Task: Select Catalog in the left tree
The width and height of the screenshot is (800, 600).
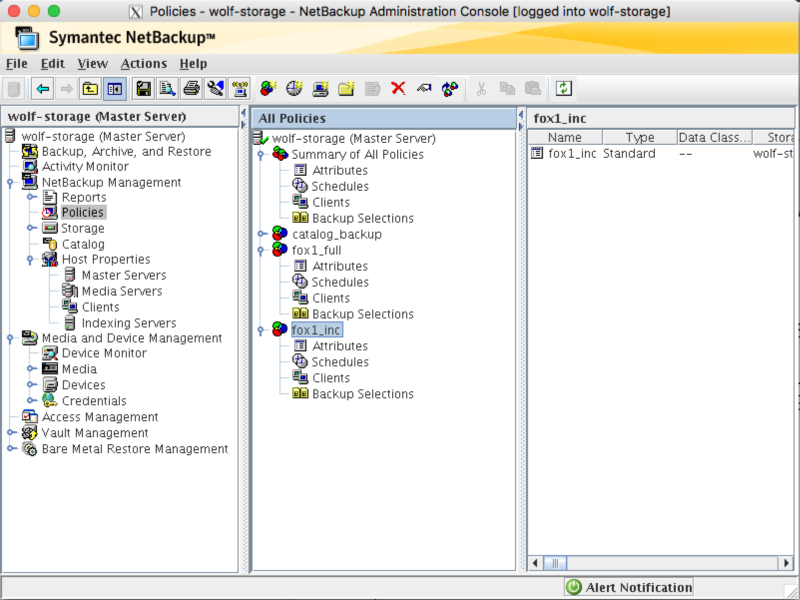Action: [x=83, y=244]
